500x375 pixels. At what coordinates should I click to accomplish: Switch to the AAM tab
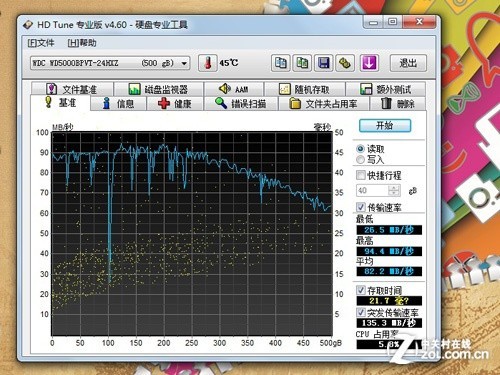coord(234,89)
